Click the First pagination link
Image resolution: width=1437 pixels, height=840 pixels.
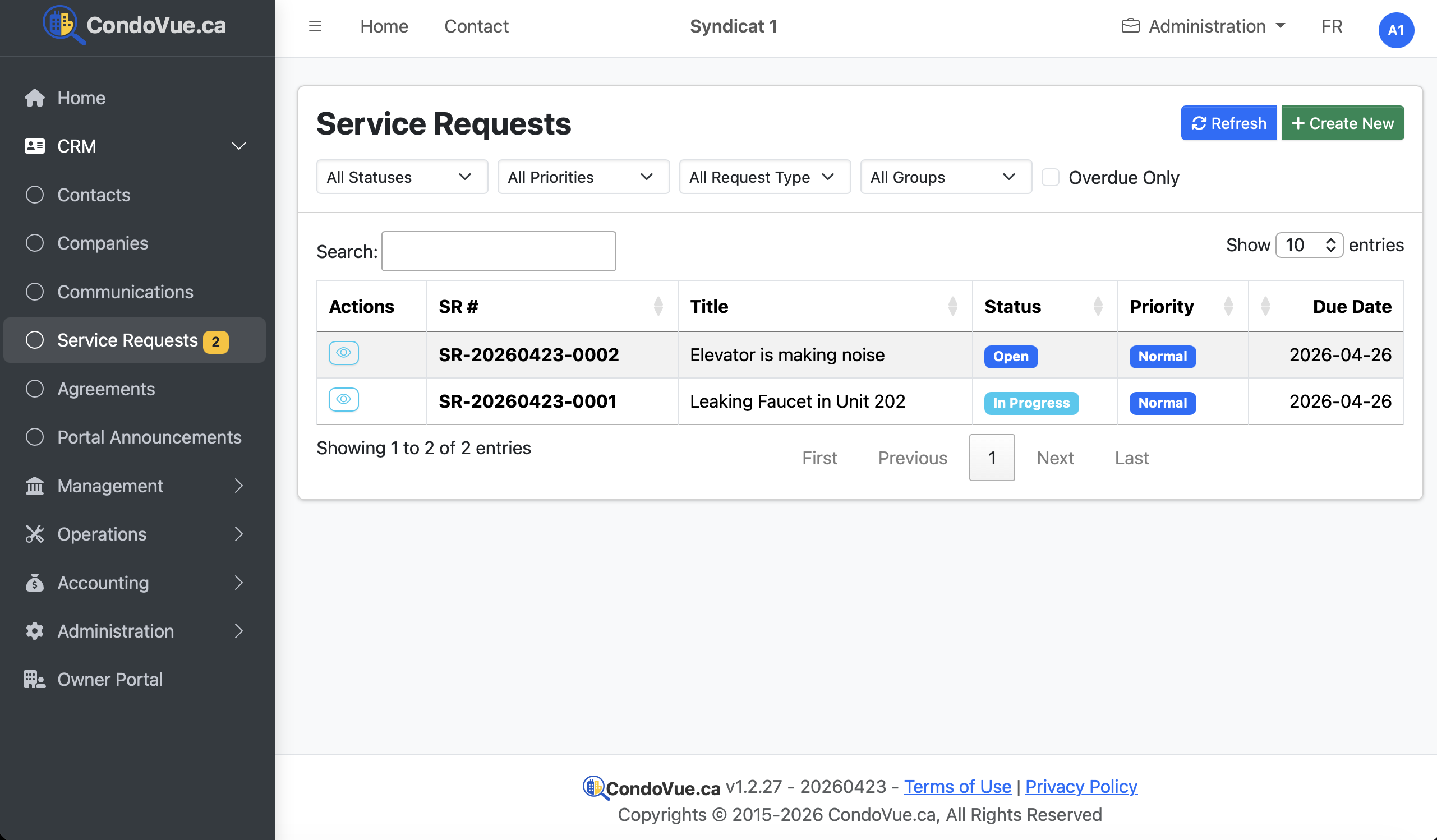click(819, 458)
